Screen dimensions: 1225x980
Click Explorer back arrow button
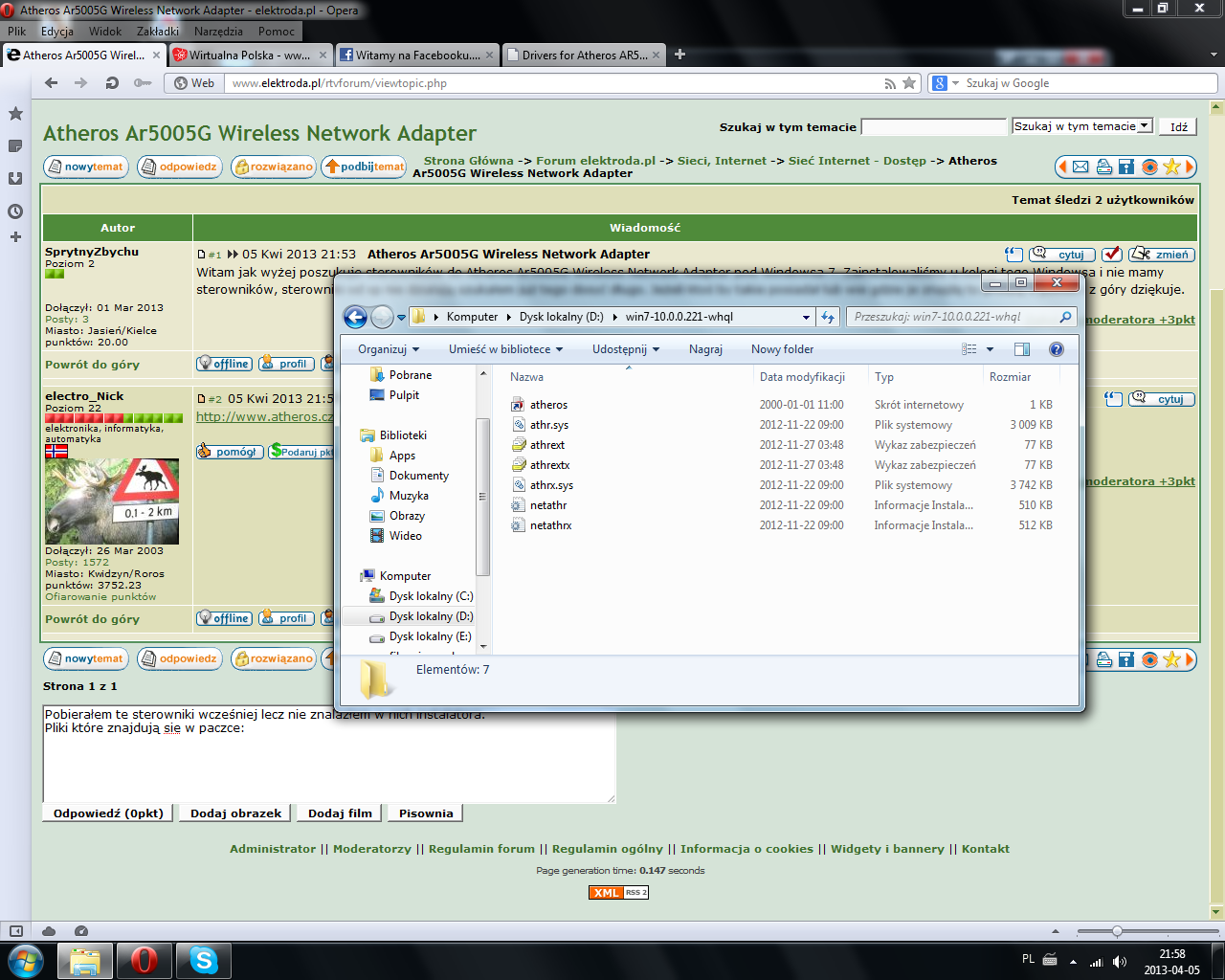pyautogui.click(x=355, y=317)
